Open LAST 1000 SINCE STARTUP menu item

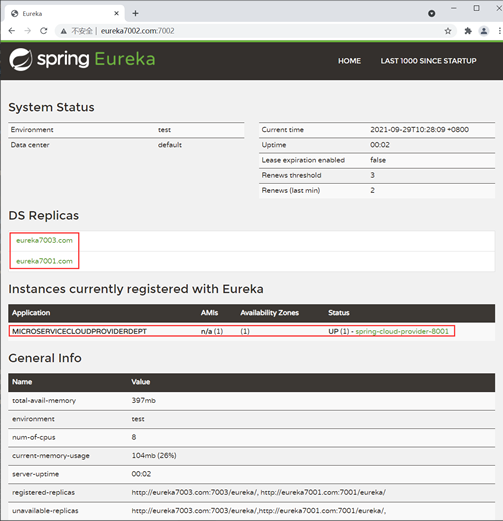[428, 61]
